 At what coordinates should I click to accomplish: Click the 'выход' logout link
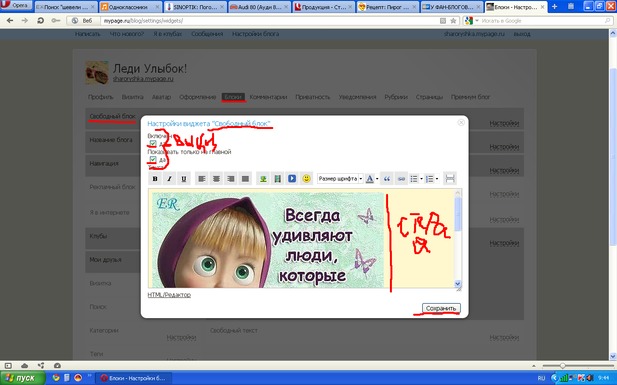point(522,34)
